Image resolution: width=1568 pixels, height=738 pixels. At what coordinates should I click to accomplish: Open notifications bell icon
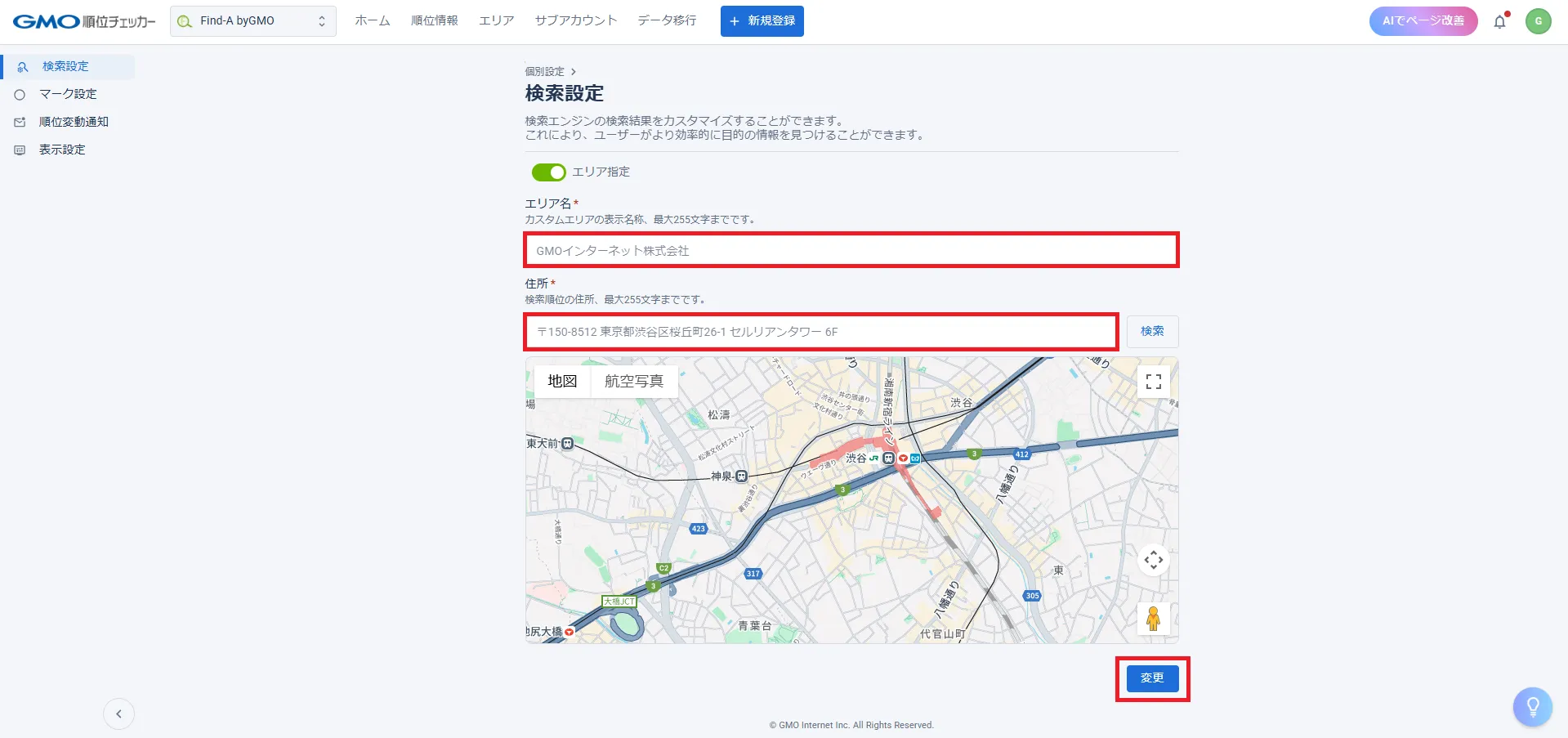(1500, 21)
